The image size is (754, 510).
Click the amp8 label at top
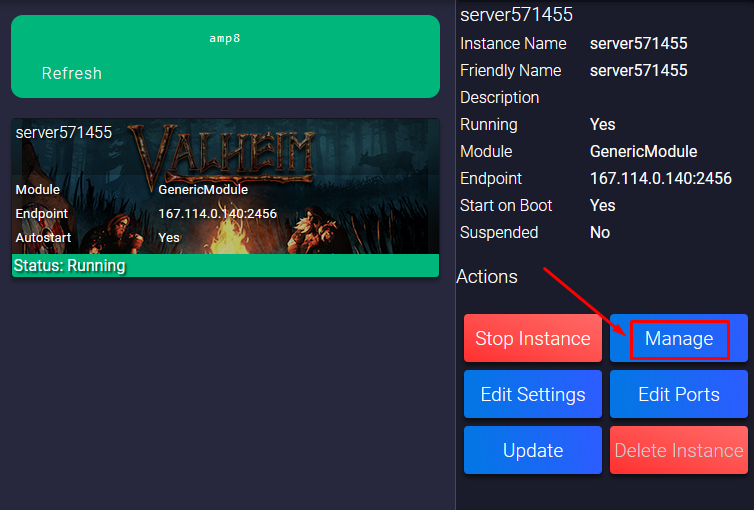[225, 38]
